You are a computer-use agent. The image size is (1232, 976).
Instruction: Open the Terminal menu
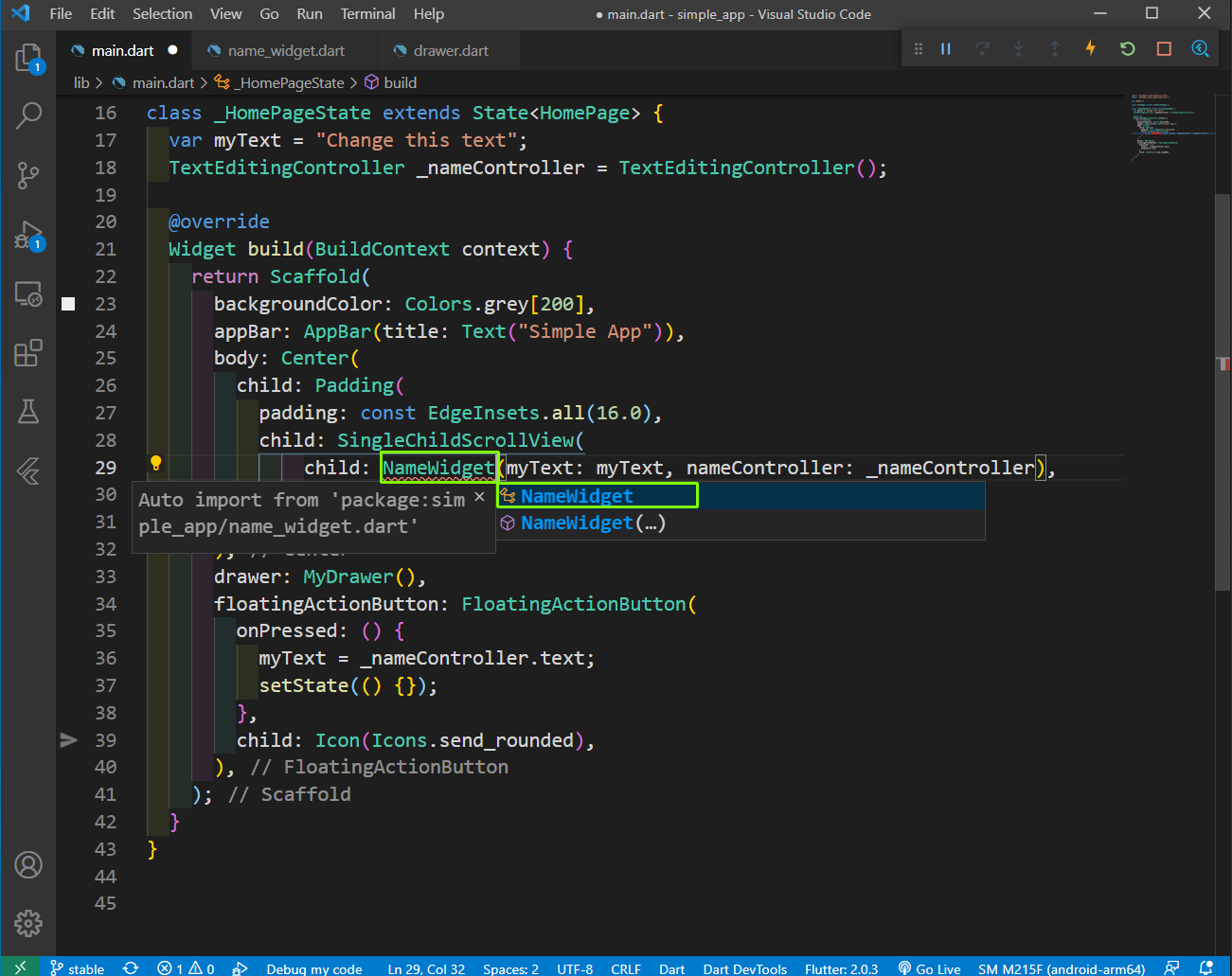(x=368, y=14)
